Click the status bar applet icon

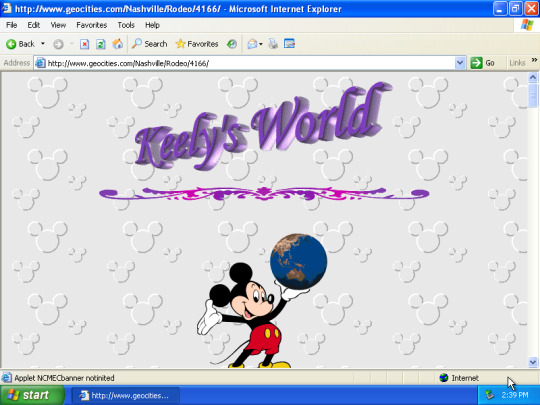pyautogui.click(x=7, y=378)
